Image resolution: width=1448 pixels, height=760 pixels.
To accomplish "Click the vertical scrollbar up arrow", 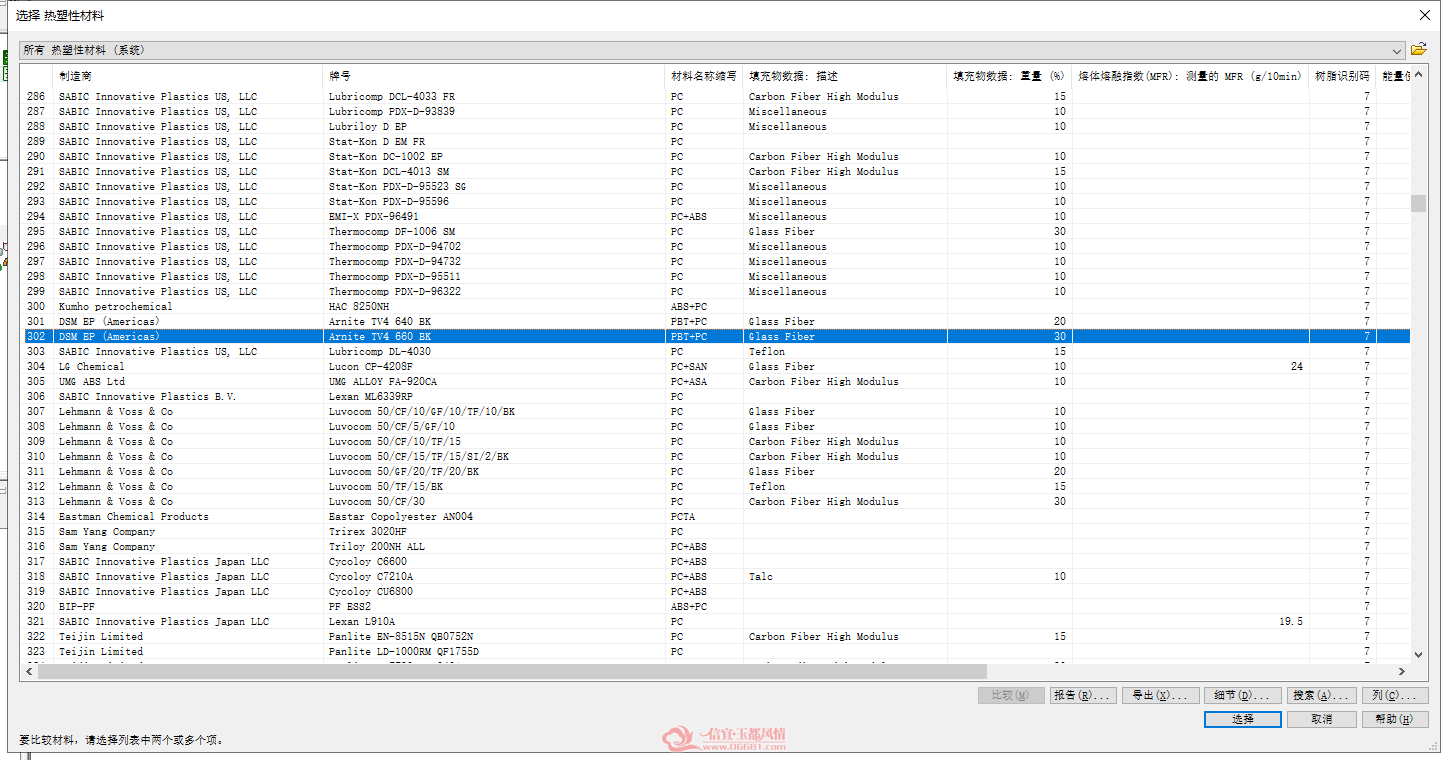I will point(1418,73).
